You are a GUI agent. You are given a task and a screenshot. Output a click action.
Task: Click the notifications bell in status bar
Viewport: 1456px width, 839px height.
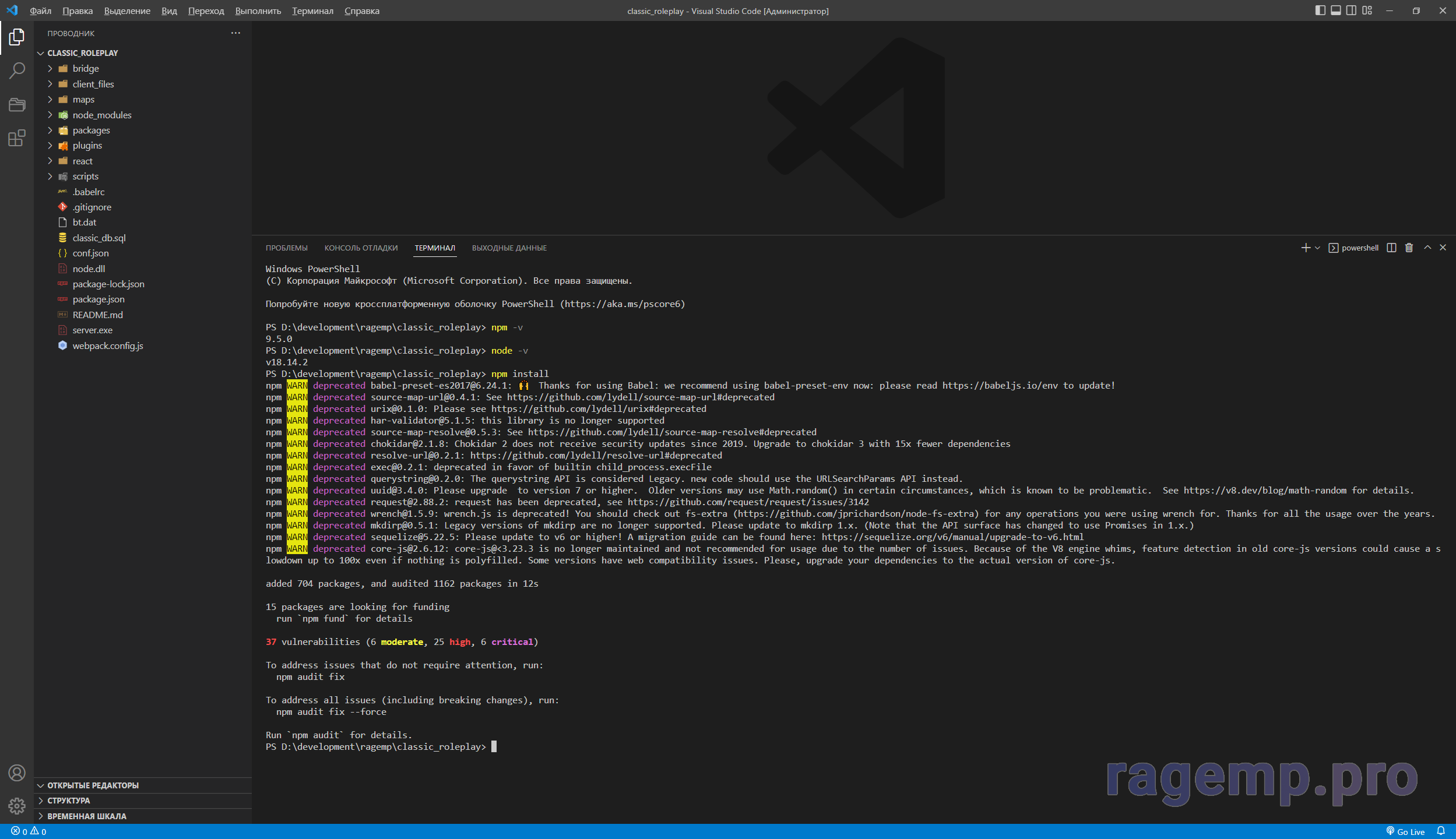pyautogui.click(x=1441, y=831)
